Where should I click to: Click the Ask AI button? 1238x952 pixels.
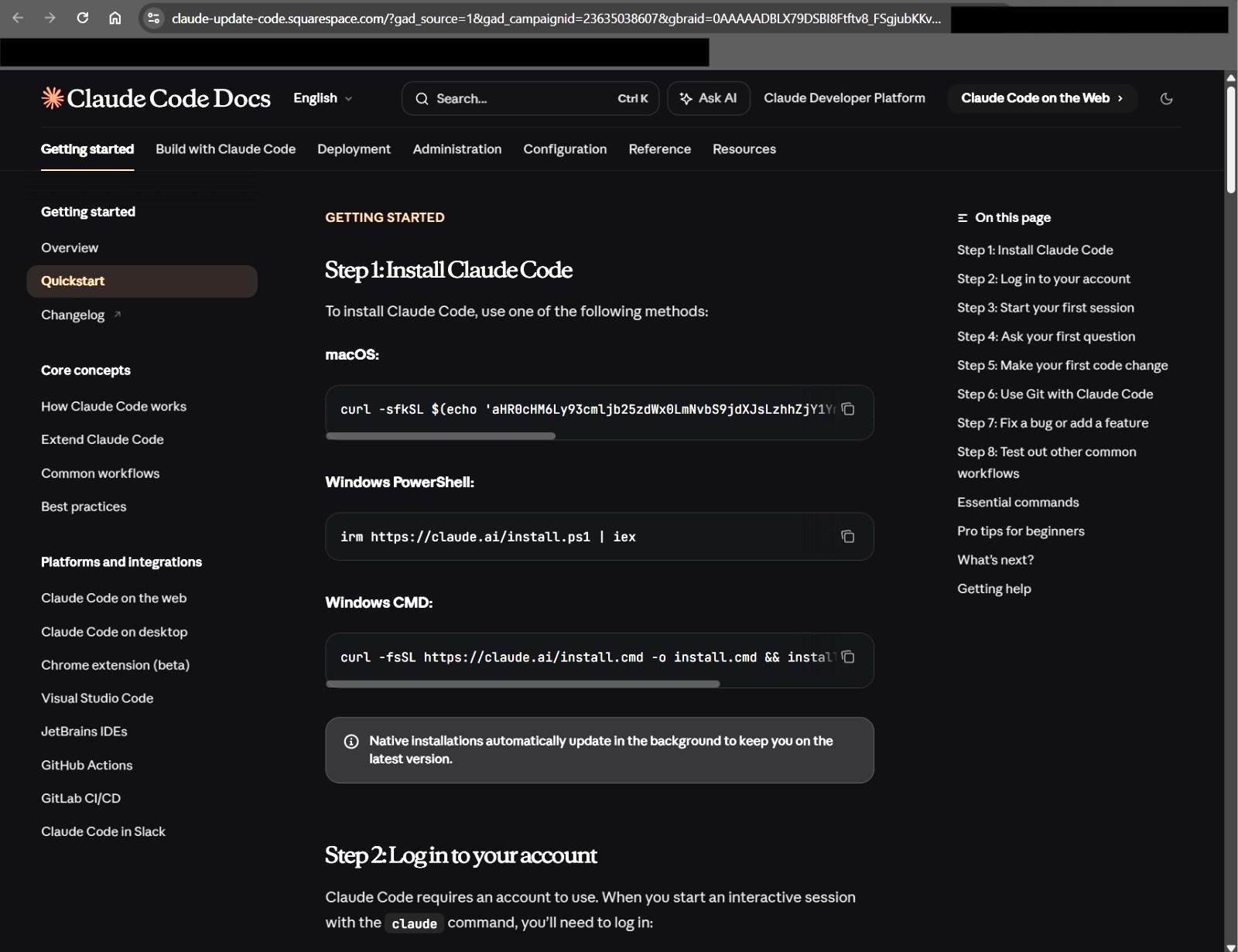pos(708,98)
